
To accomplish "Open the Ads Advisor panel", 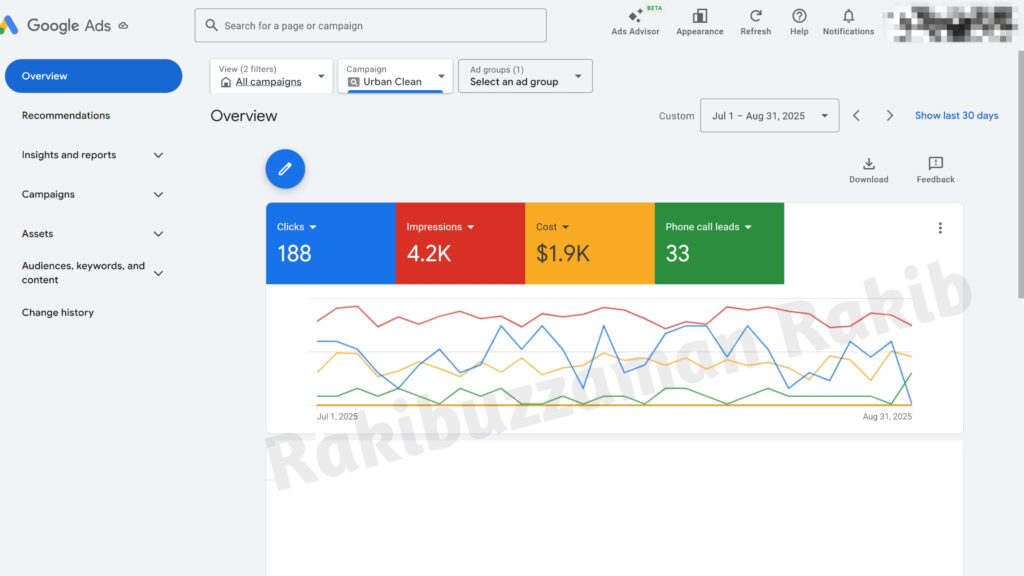I will (x=635, y=22).
